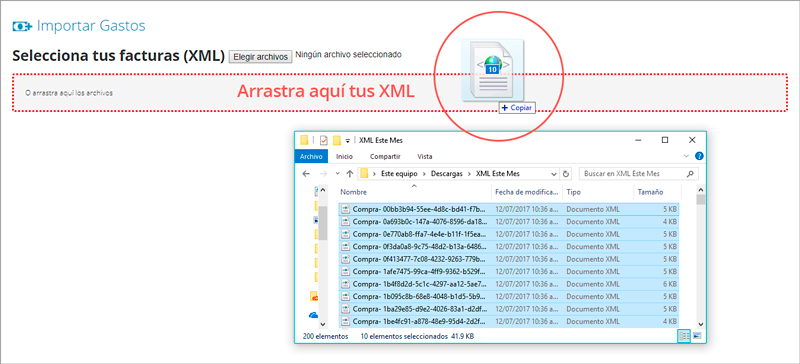Click the Importar Gastos money icon

tap(22, 26)
